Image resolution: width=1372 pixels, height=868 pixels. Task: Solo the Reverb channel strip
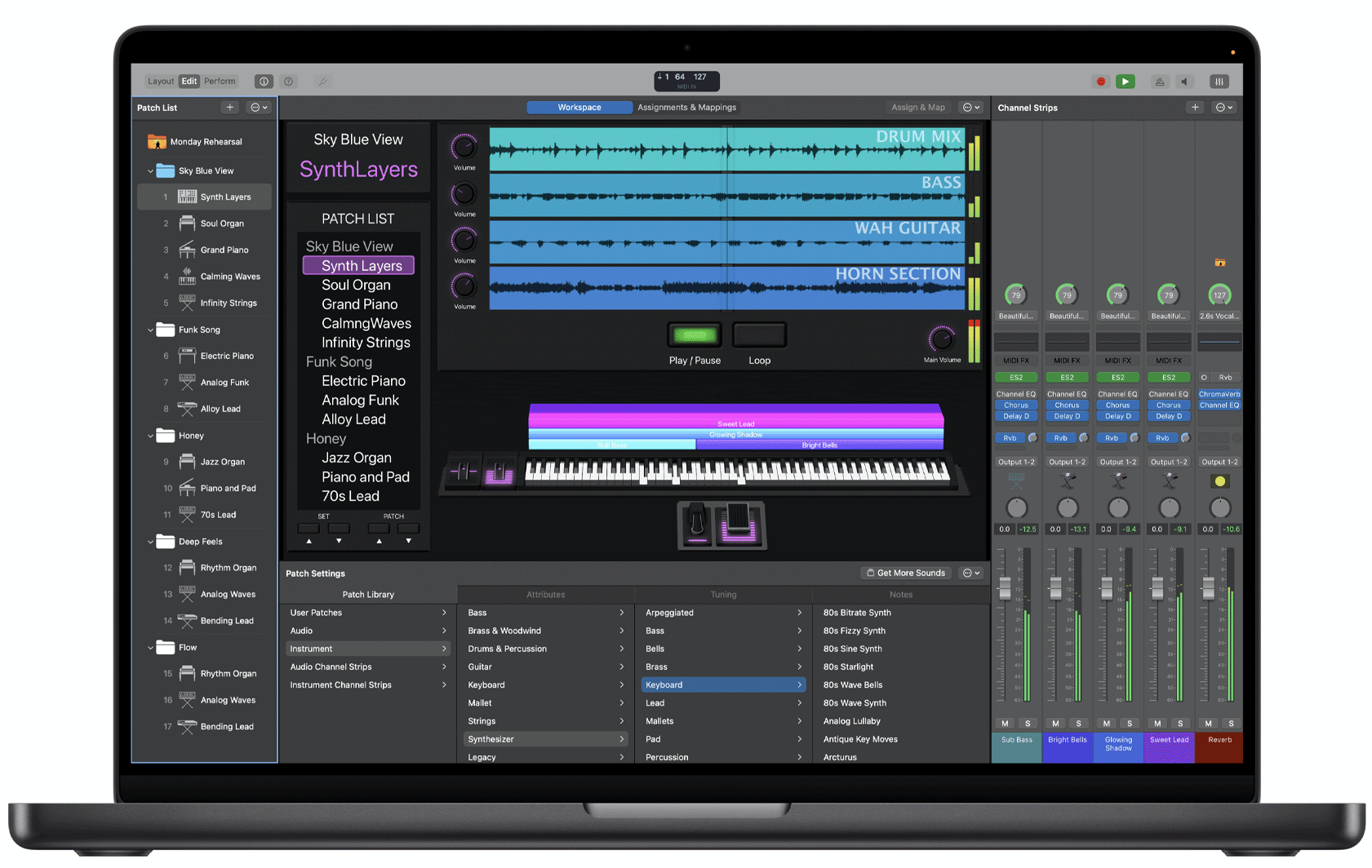[x=1231, y=724]
